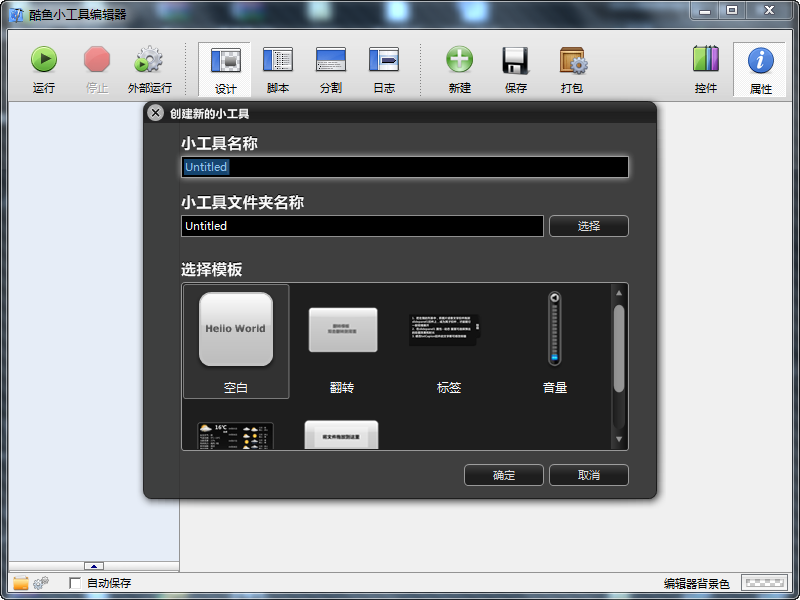Click the New (新建) plus icon
The width and height of the screenshot is (800, 600).
click(459, 59)
